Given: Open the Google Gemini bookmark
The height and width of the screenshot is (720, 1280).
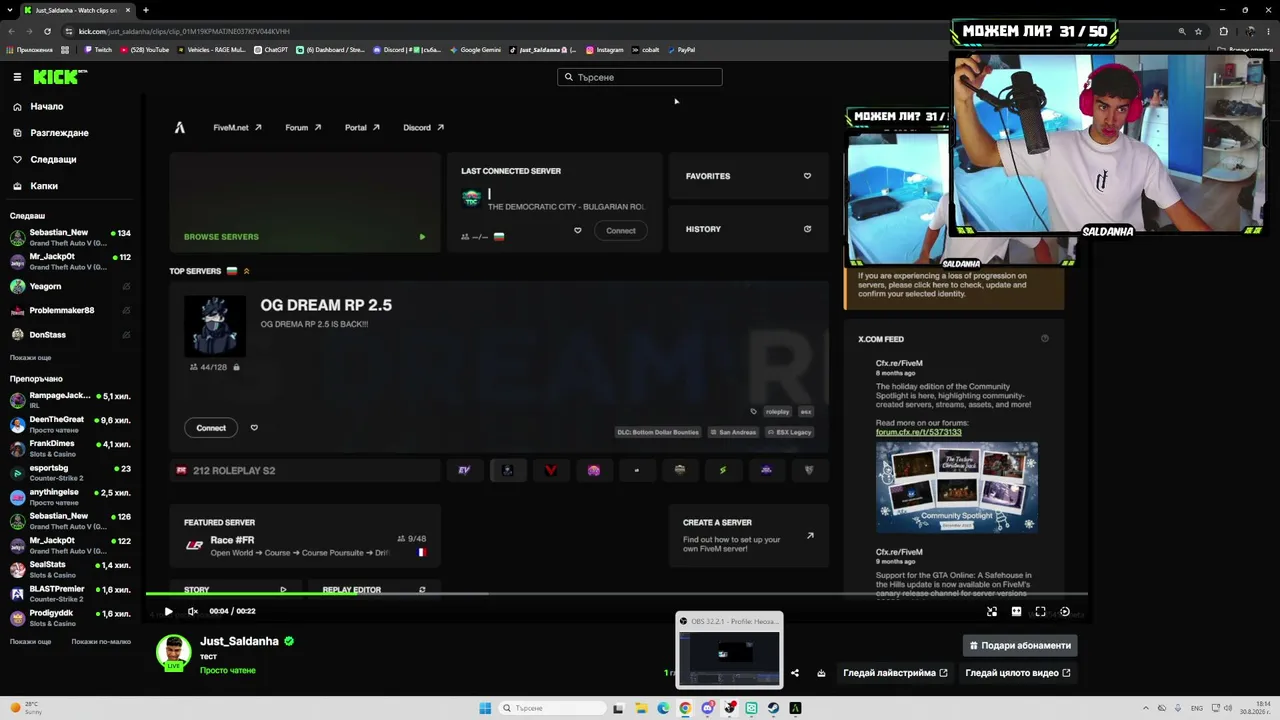Looking at the screenshot, I should [x=476, y=50].
